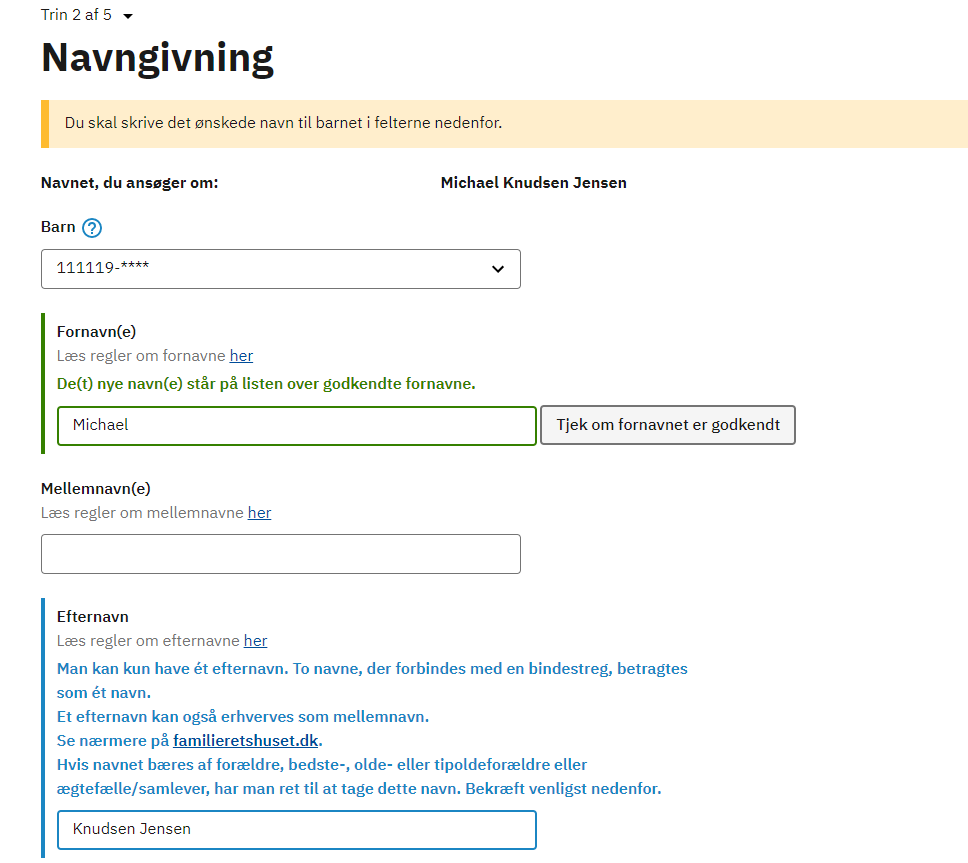Image resolution: width=968 pixels, height=863 pixels.
Task: Click the yellow info banner text
Action: [x=283, y=123]
